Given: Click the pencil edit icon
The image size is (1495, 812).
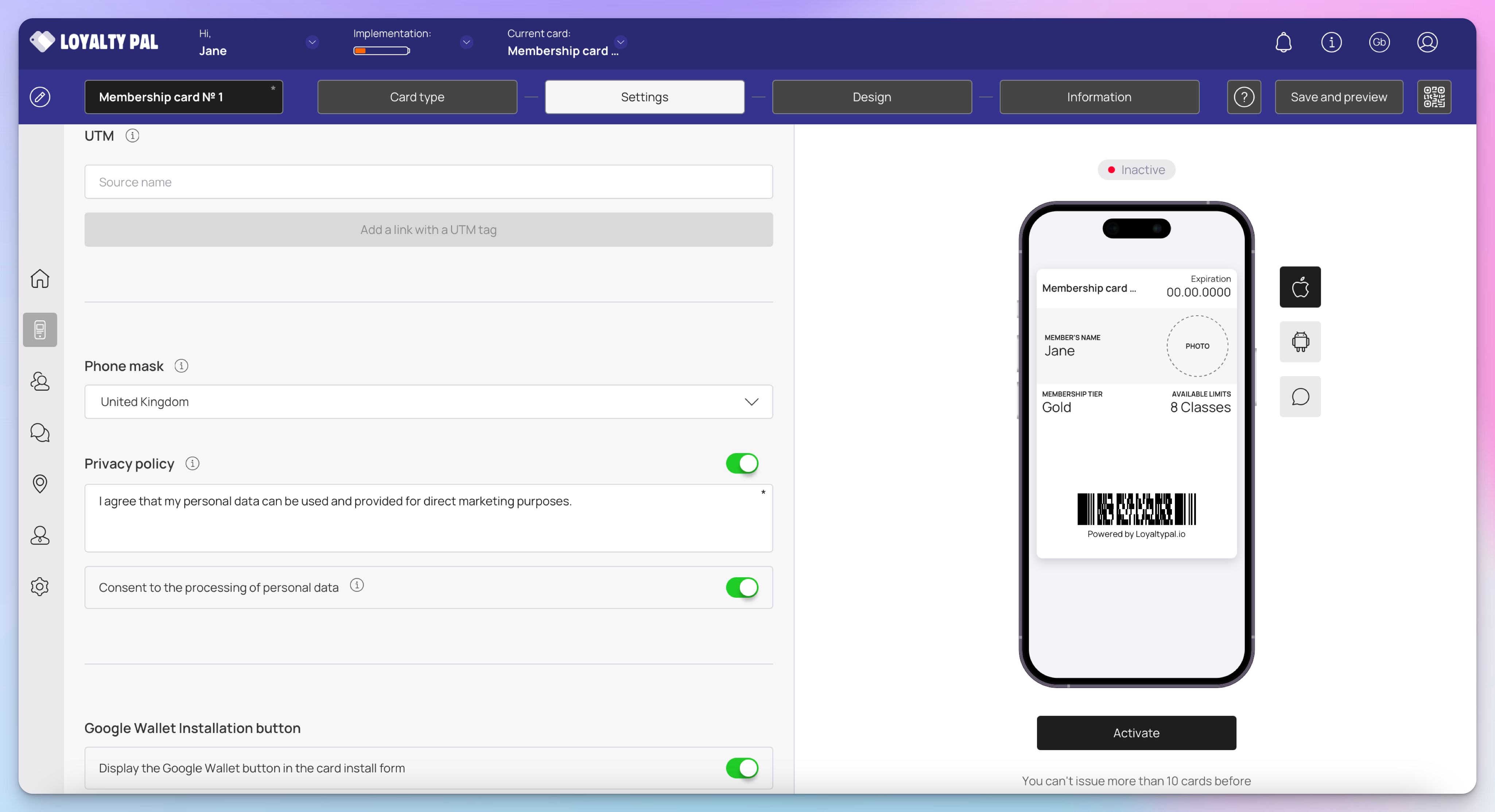Looking at the screenshot, I should click(x=39, y=97).
